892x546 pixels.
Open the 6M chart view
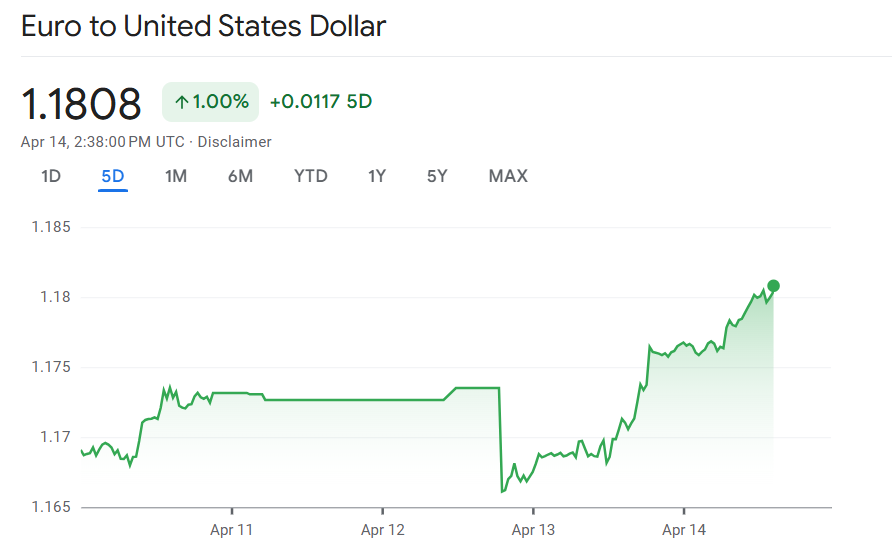point(240,177)
